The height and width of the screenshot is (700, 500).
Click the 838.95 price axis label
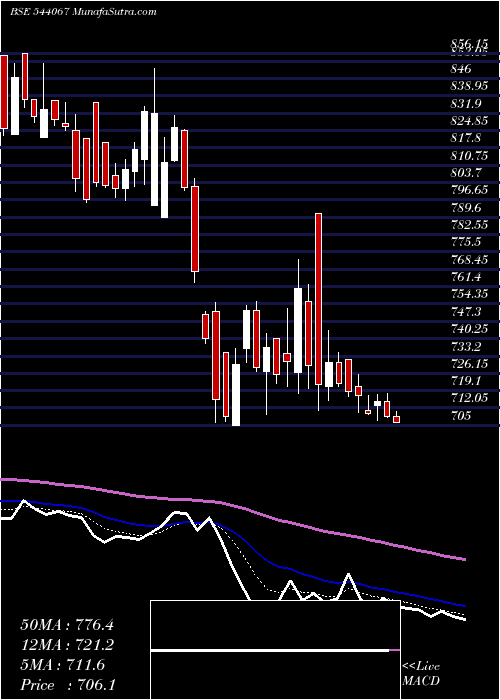coord(469,86)
